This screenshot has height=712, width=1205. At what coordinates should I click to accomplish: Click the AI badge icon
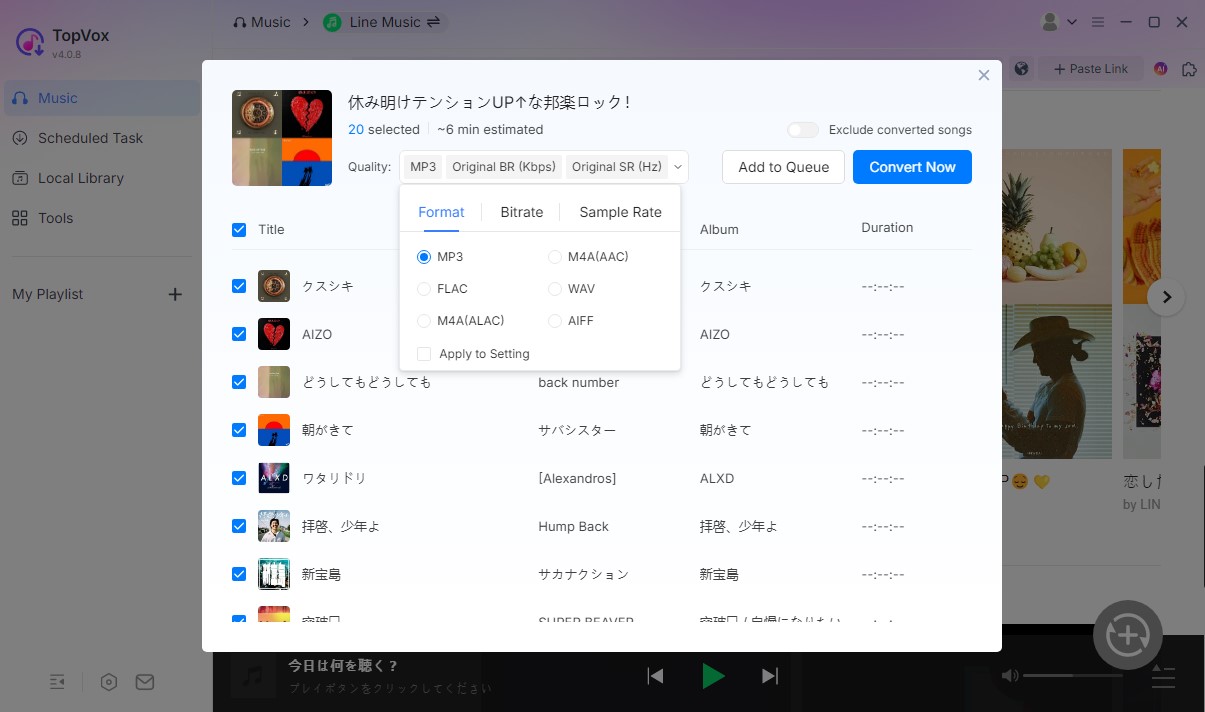tap(1161, 69)
